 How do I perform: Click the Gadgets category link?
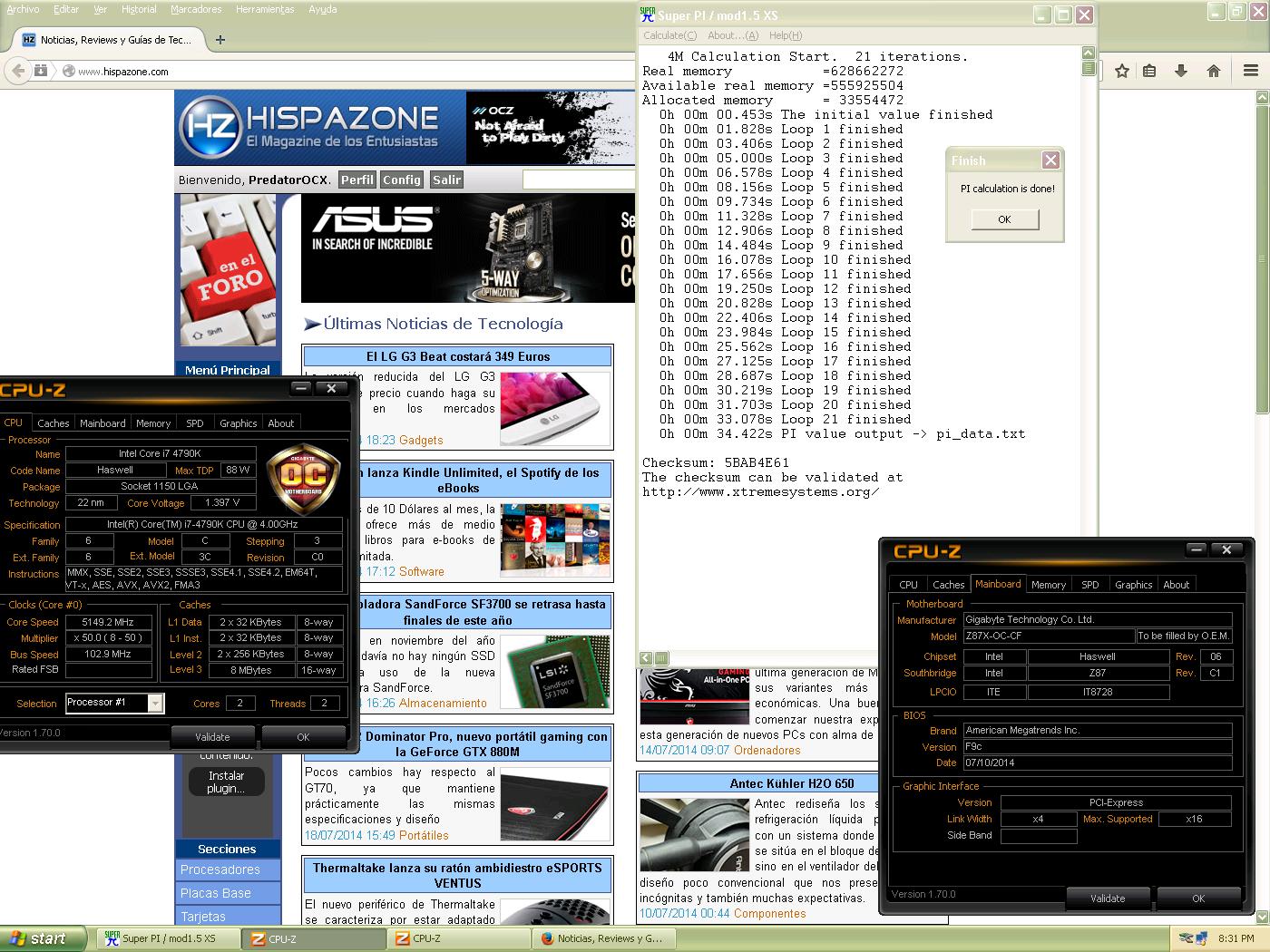click(x=421, y=440)
